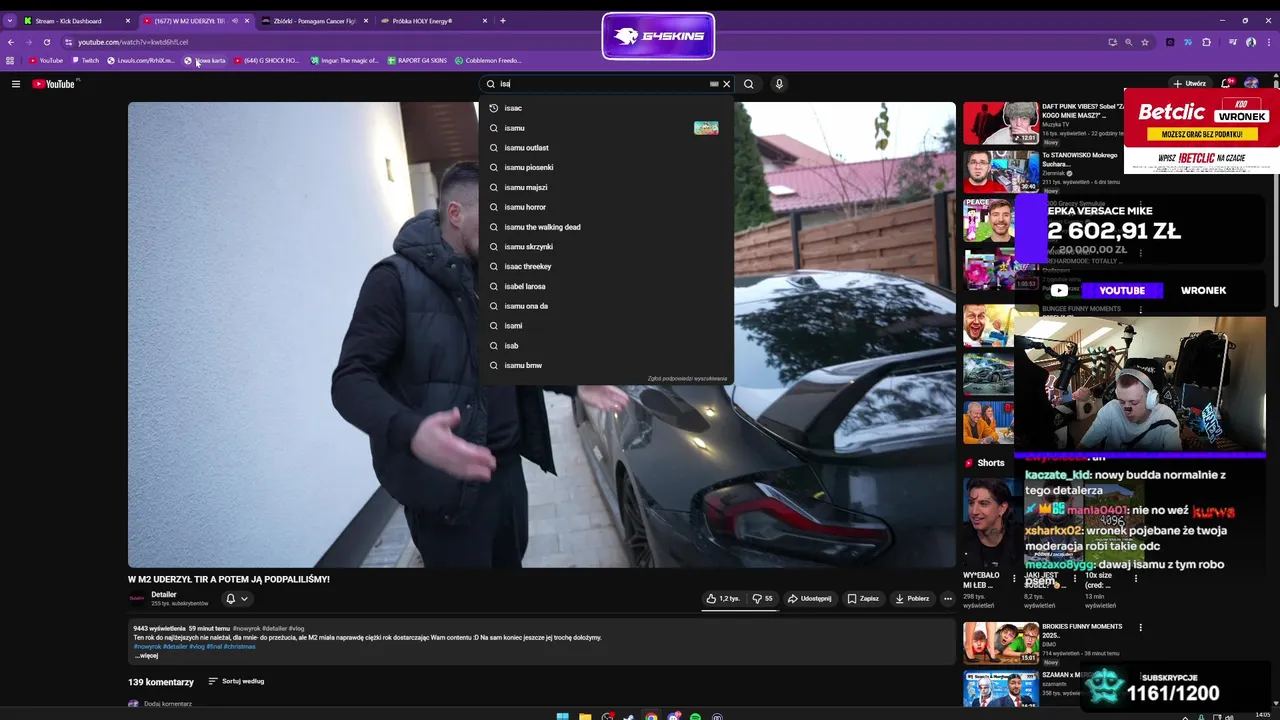Viewport: 1280px width, 720px height.
Task: Open File Explorer from the taskbar
Action: coord(585,716)
